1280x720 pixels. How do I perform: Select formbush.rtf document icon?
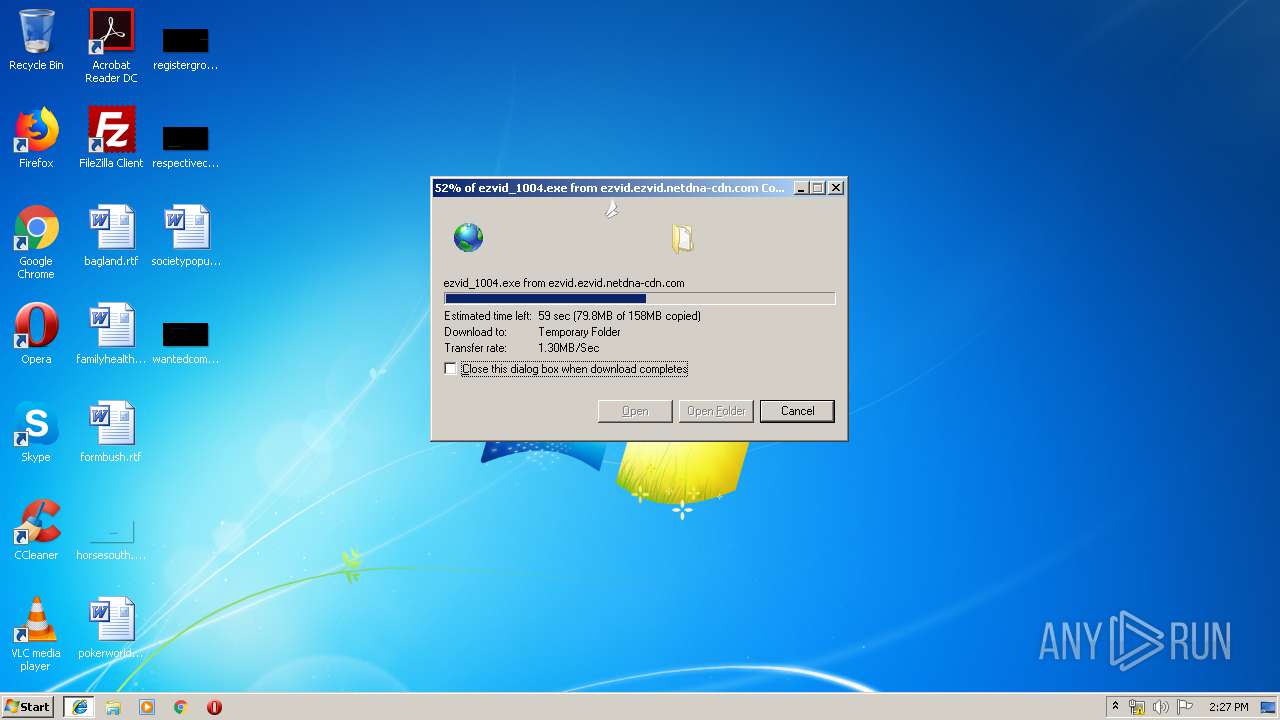click(111, 432)
